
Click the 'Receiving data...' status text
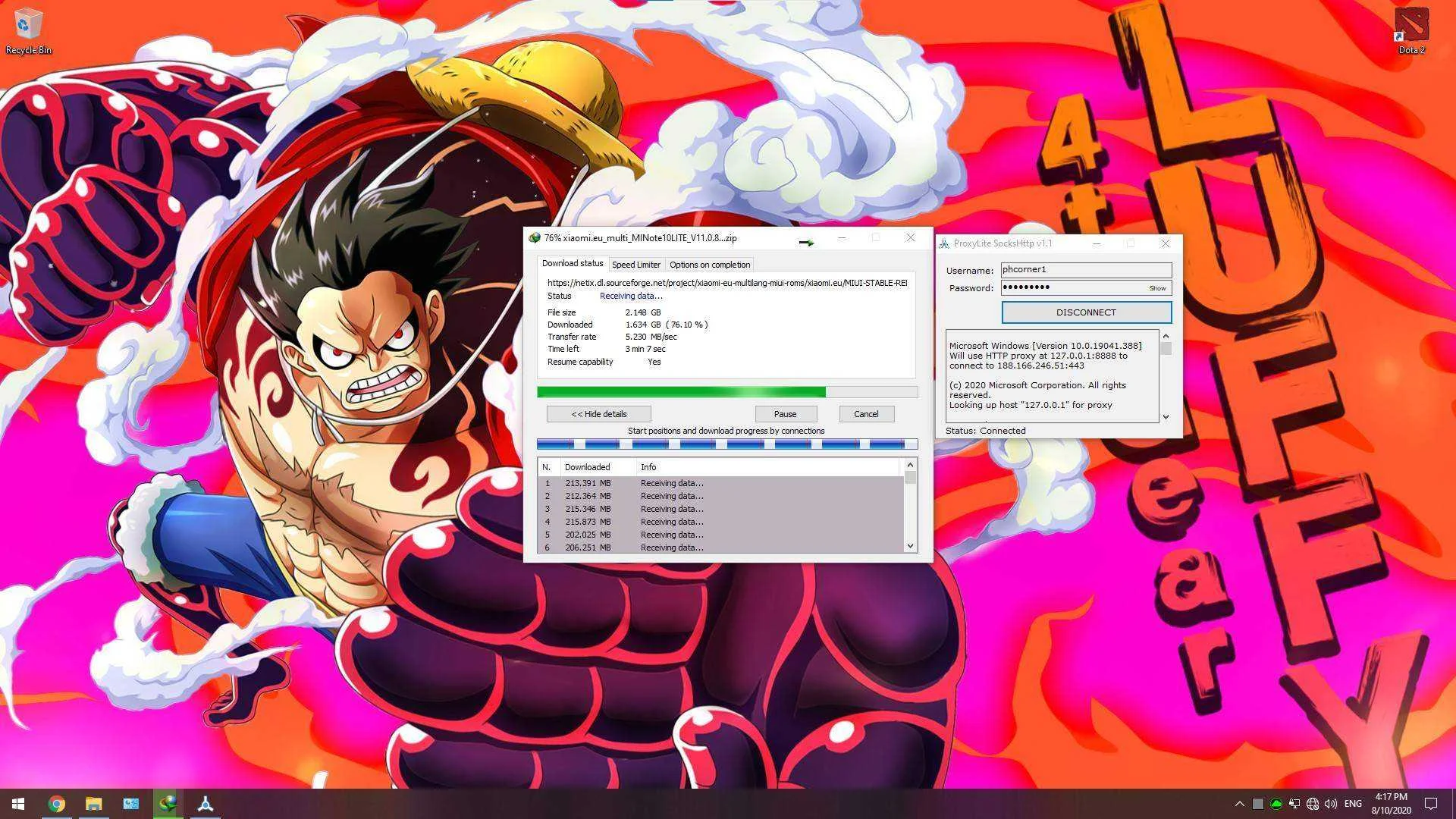click(x=631, y=296)
